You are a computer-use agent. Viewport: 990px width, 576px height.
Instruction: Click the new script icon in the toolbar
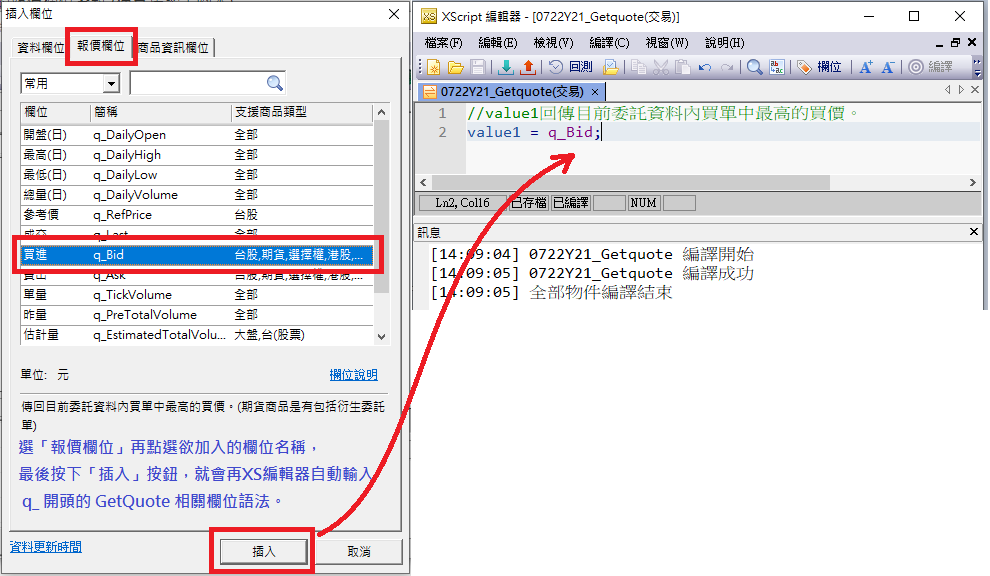[x=434, y=67]
